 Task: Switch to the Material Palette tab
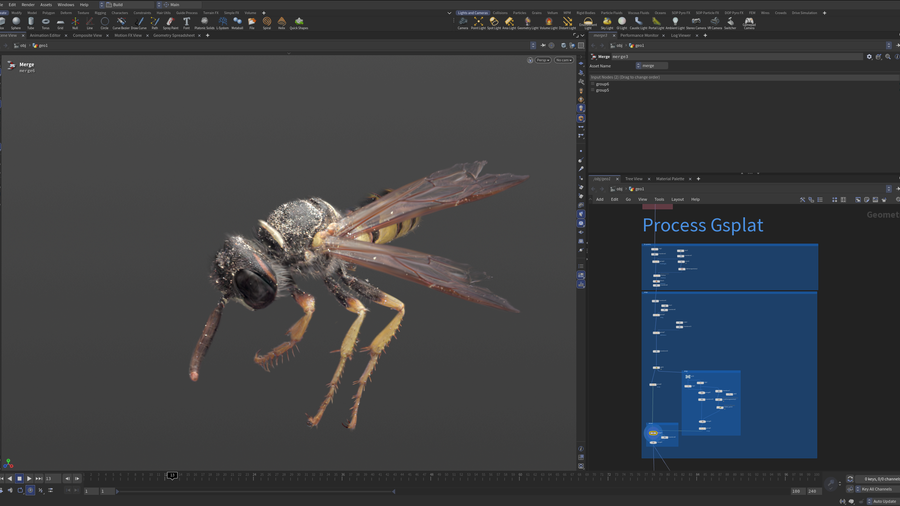(x=670, y=179)
